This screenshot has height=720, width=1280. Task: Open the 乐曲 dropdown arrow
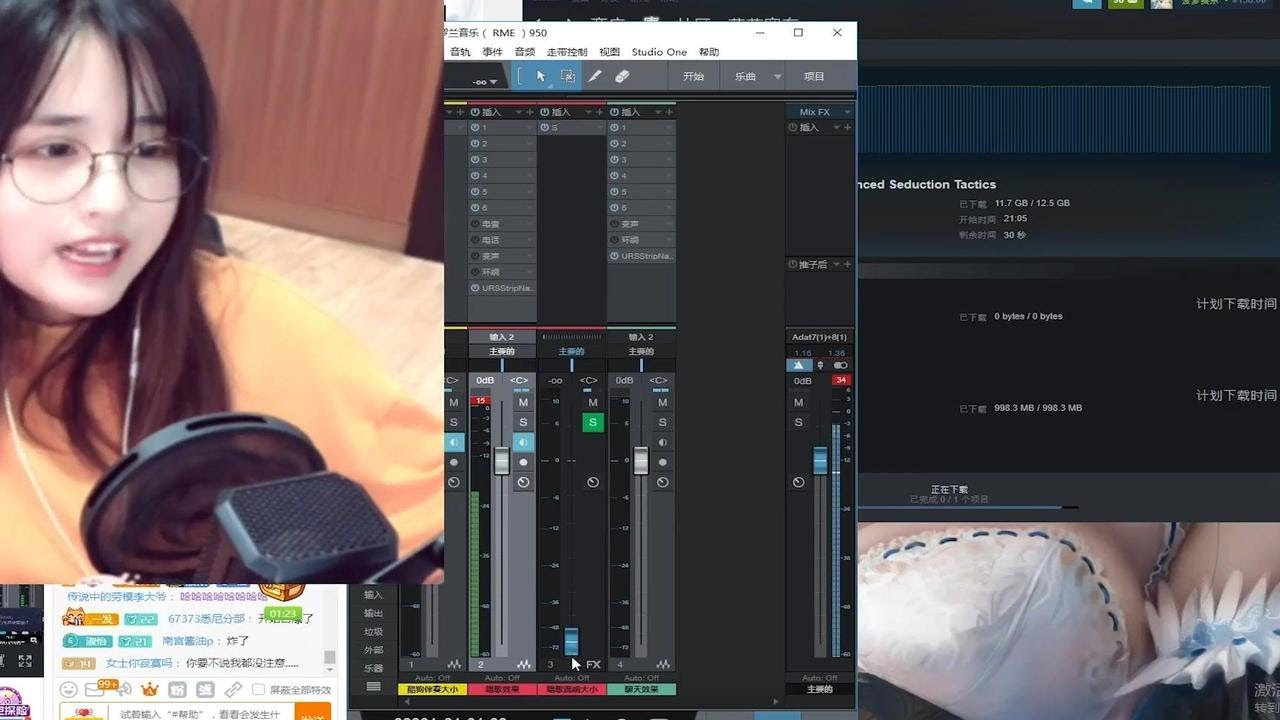(x=777, y=77)
